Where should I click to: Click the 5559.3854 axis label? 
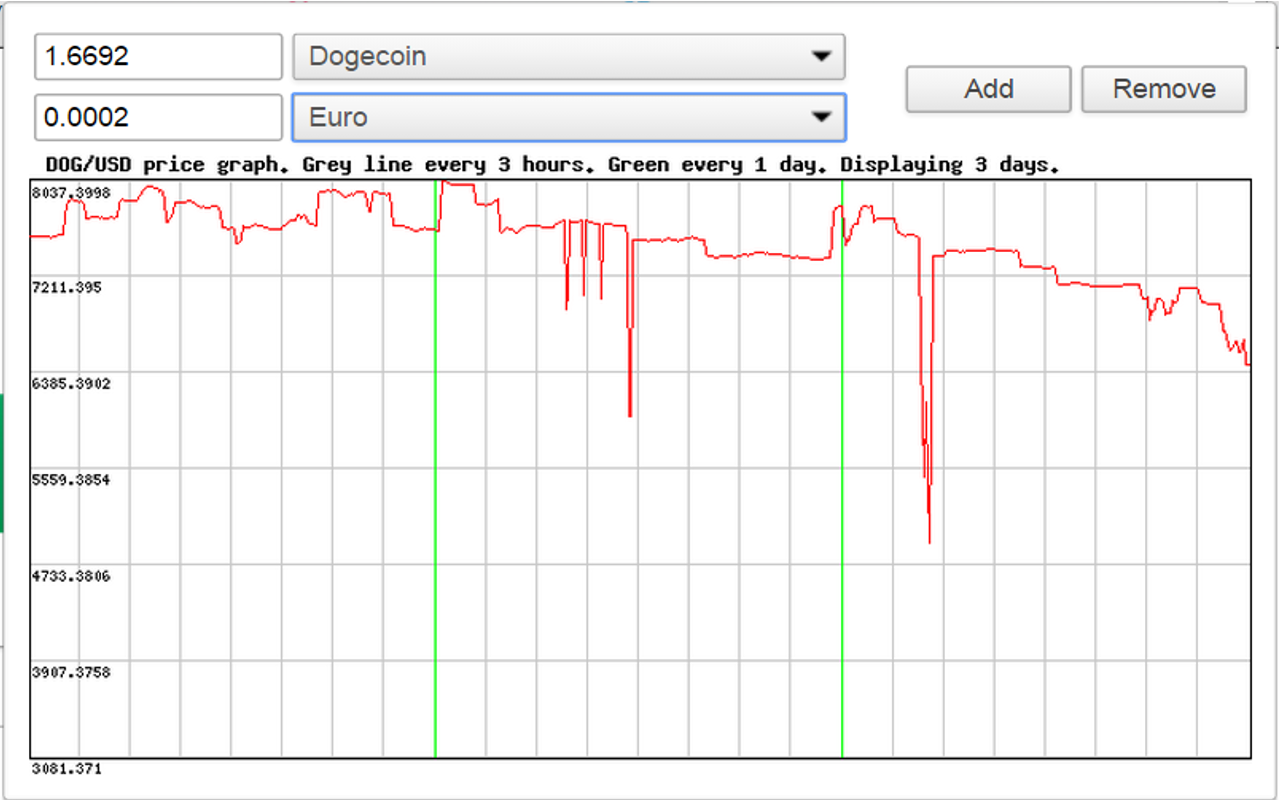(71, 480)
